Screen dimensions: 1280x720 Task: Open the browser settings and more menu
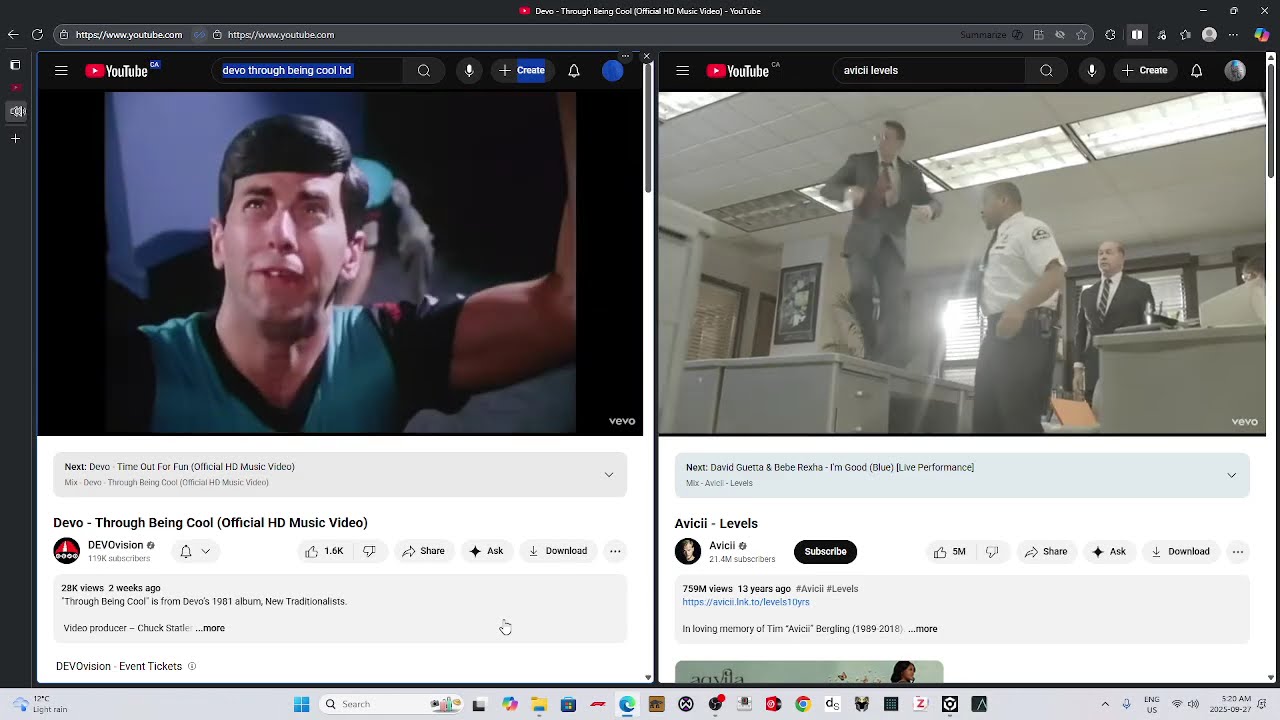click(x=1233, y=34)
